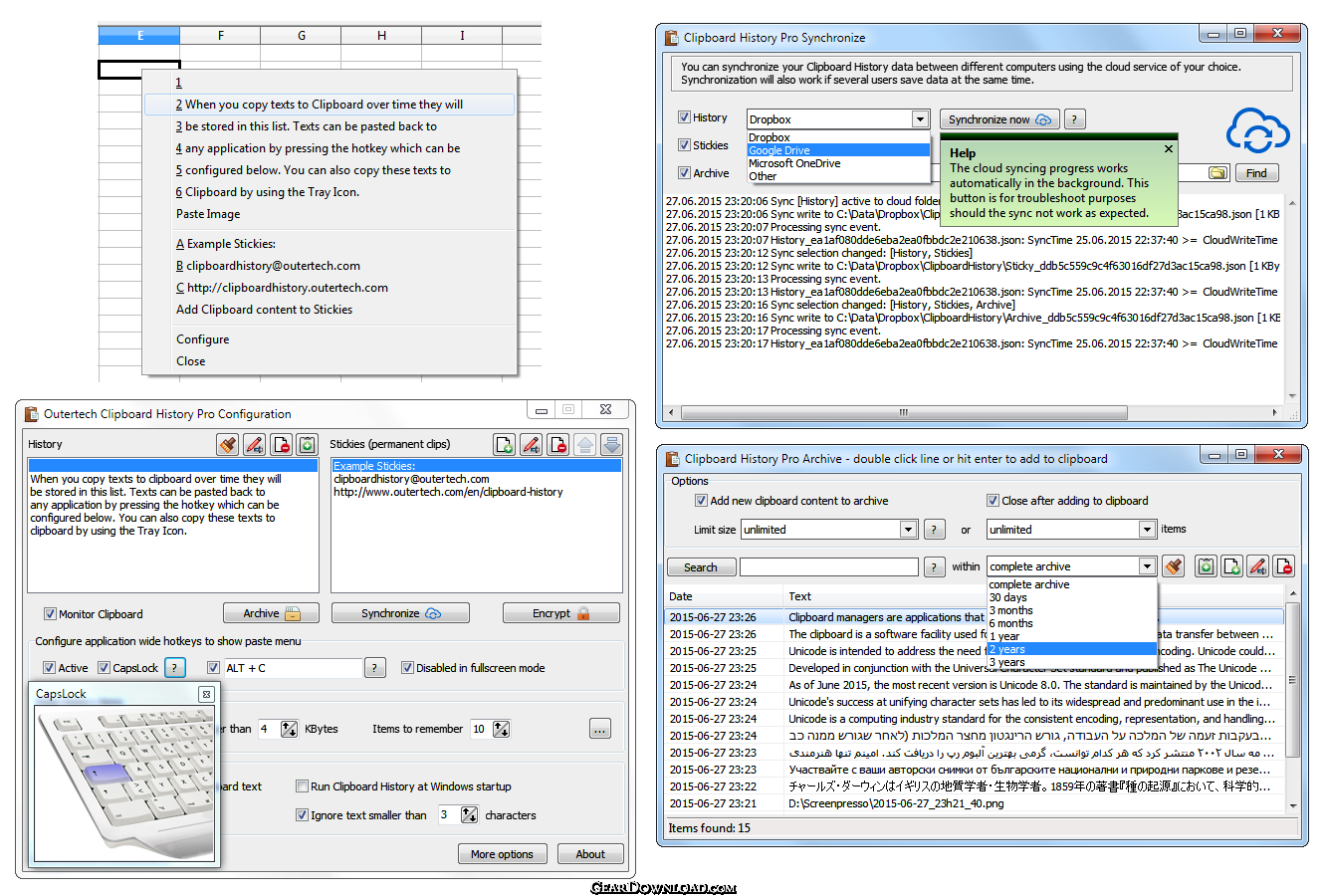Viewport: 1326px width, 896px height.
Task: Close the green Help tooltip
Action: pos(1169,148)
